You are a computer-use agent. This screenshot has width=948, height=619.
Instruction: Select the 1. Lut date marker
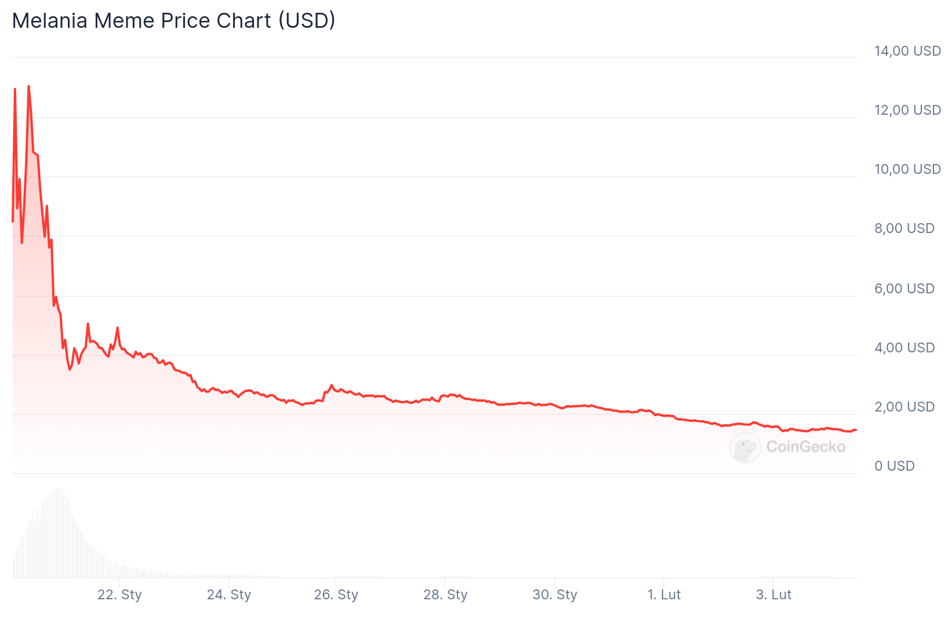coord(664,594)
